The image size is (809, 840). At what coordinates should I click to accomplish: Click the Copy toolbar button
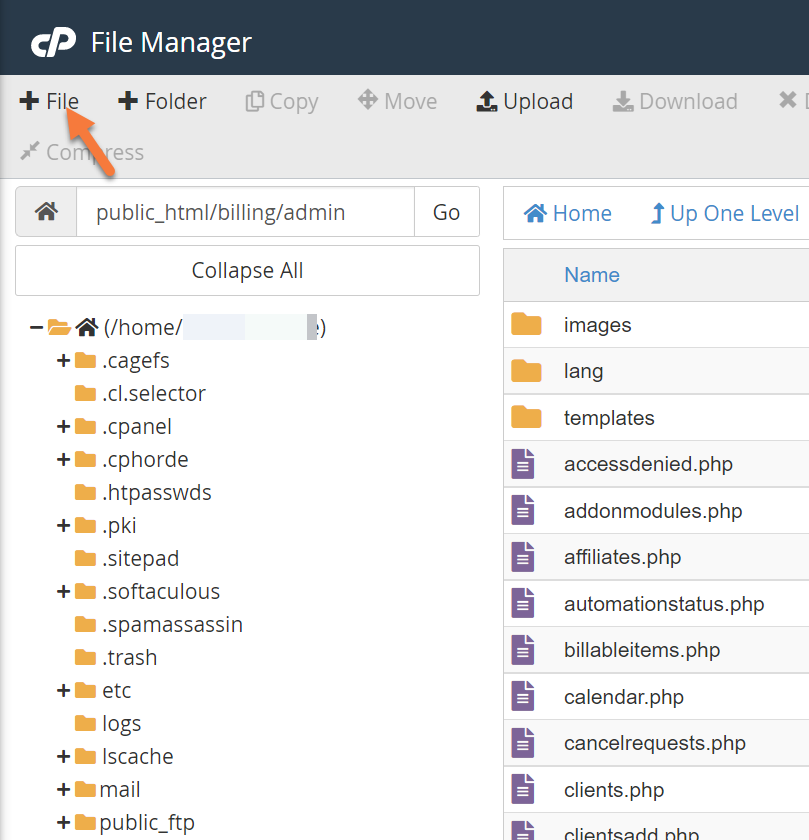pos(282,101)
